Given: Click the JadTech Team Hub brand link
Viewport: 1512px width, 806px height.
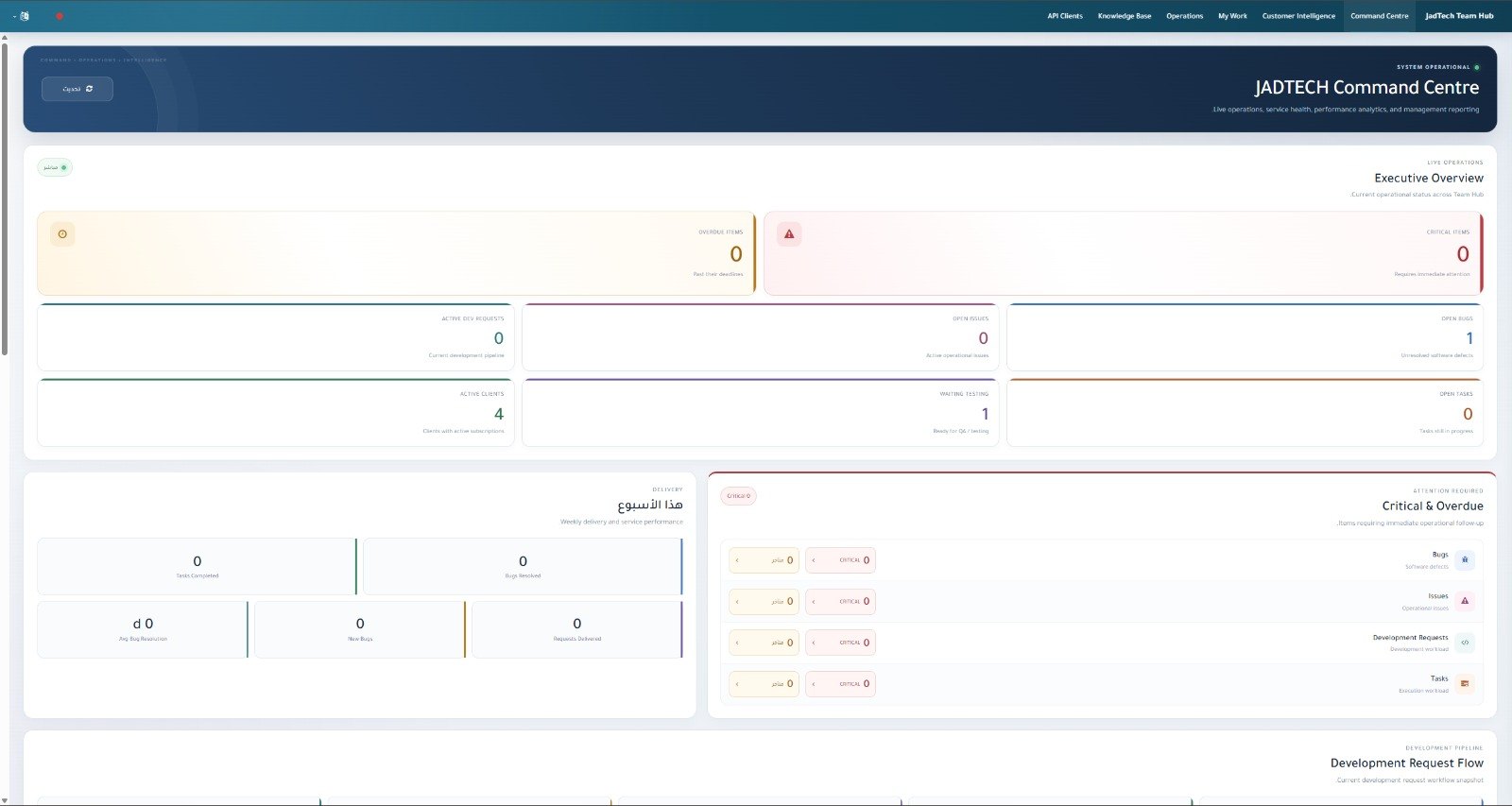Looking at the screenshot, I should [x=1459, y=16].
